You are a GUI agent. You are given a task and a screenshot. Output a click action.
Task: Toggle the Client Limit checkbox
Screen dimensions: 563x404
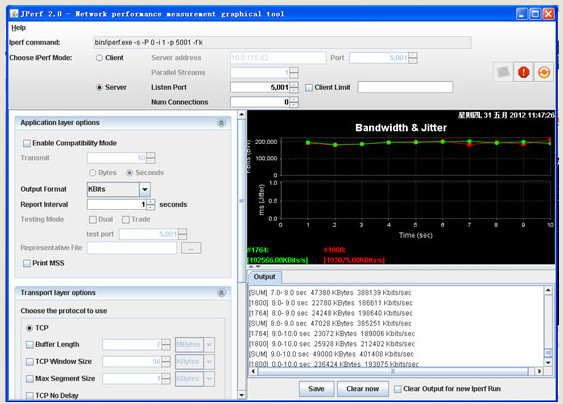(x=309, y=87)
